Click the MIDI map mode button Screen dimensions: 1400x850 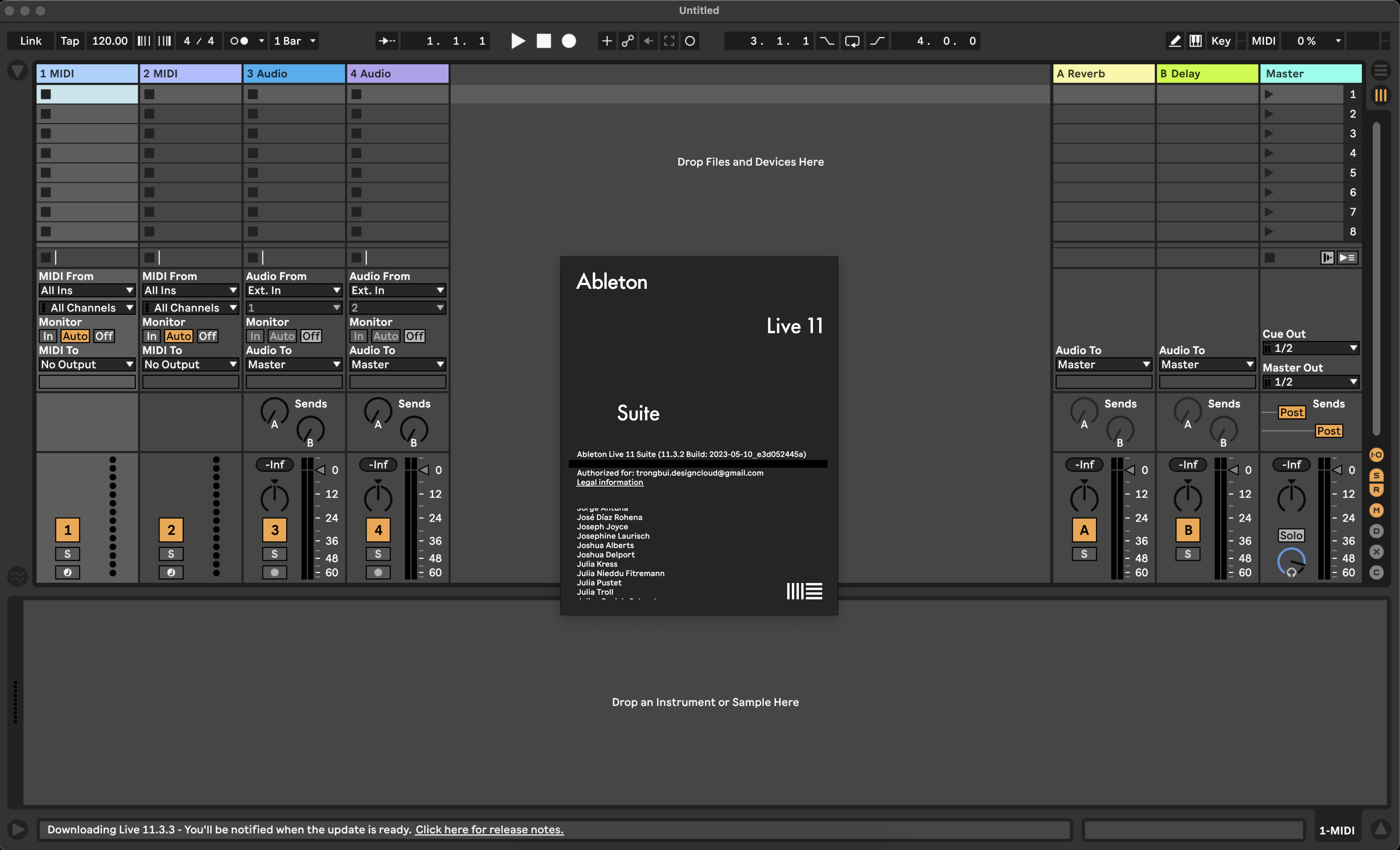[1264, 41]
